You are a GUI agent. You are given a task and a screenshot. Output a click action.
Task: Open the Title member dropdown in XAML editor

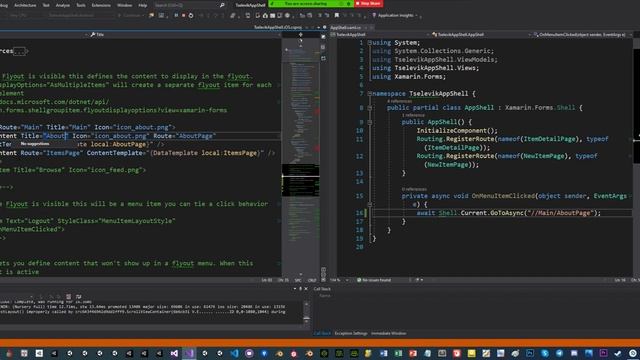coord(184,35)
